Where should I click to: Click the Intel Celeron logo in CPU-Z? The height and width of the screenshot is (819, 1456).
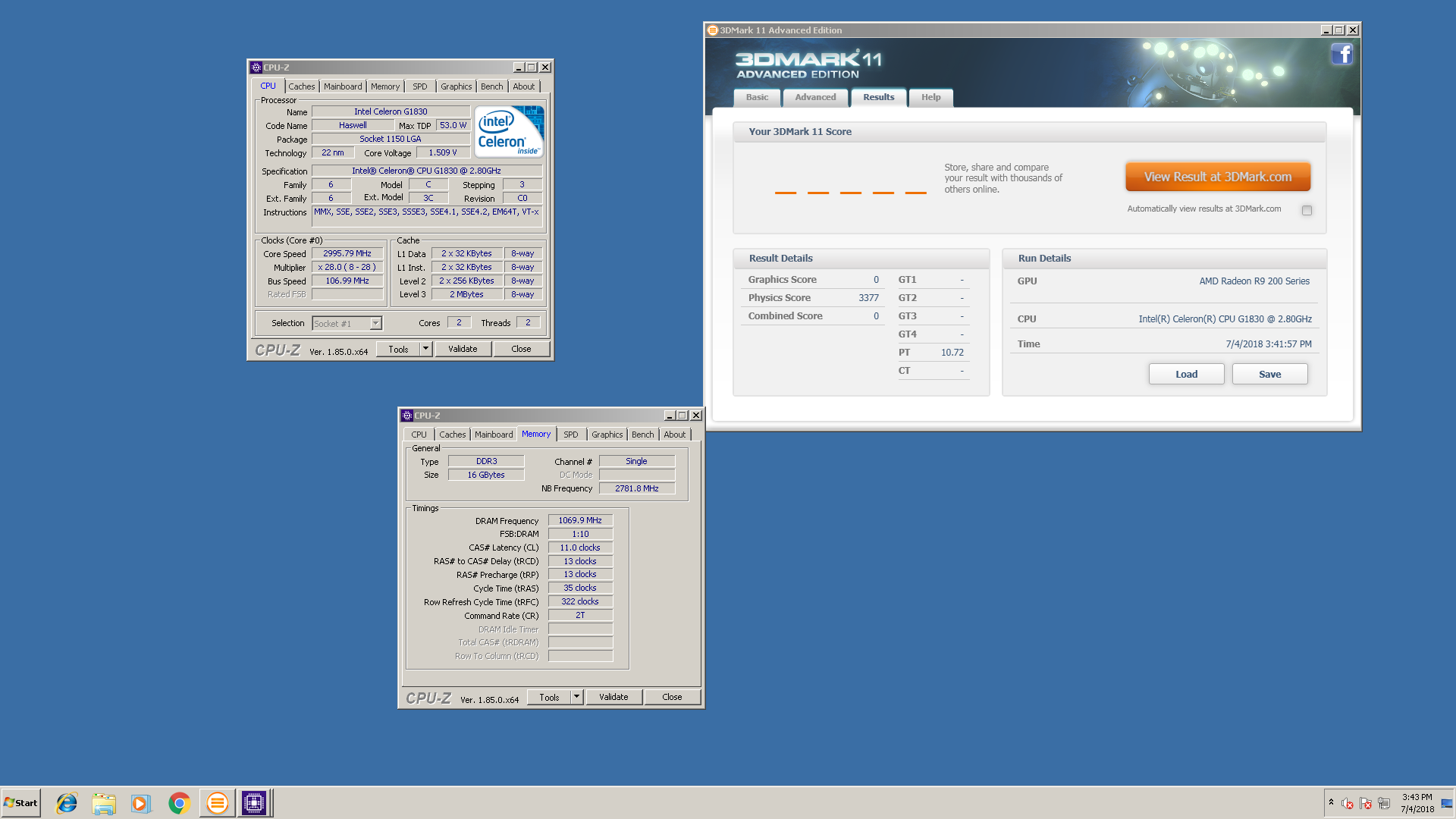point(510,132)
